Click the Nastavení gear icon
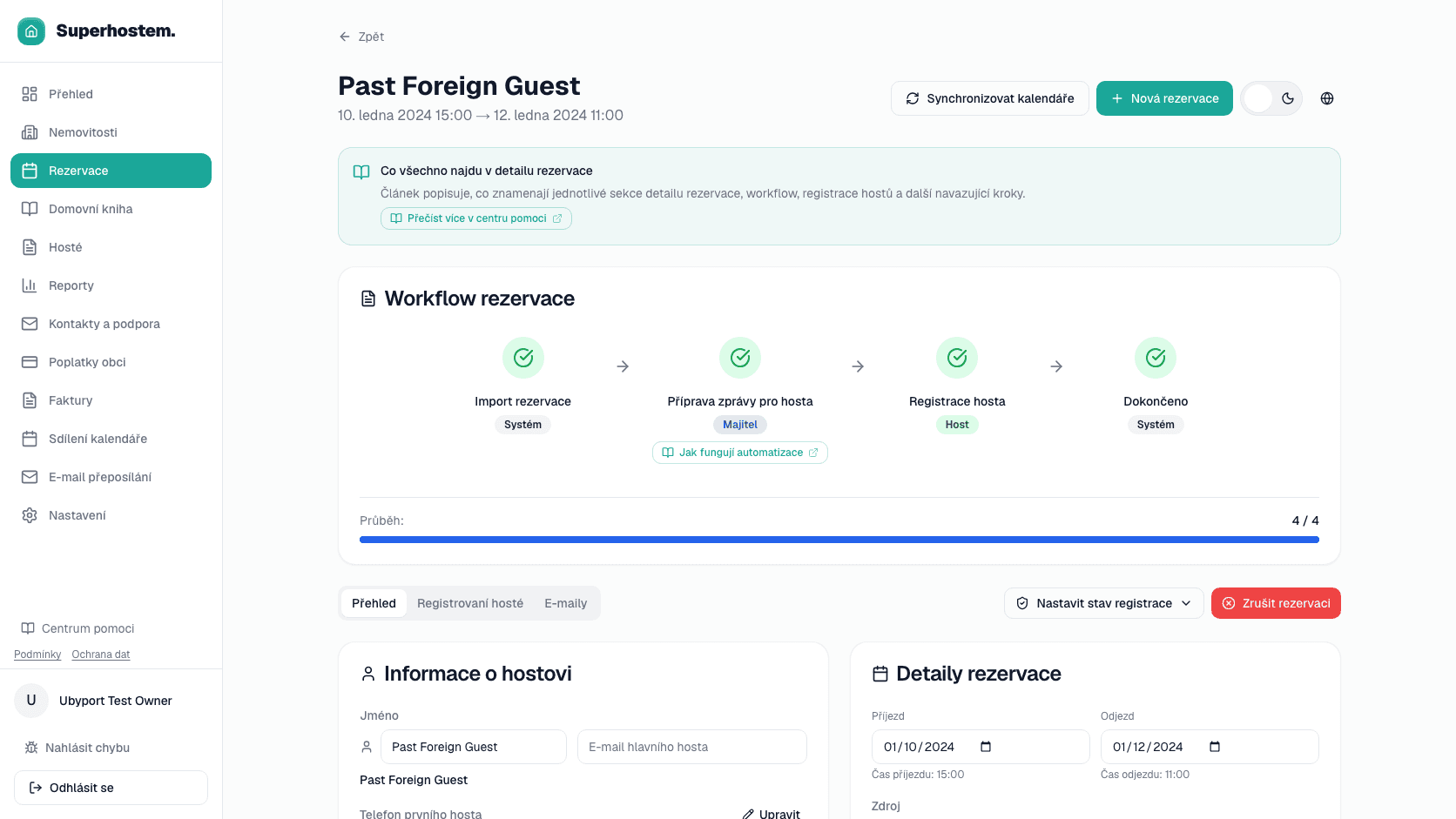Image resolution: width=1456 pixels, height=819 pixels. 30,515
